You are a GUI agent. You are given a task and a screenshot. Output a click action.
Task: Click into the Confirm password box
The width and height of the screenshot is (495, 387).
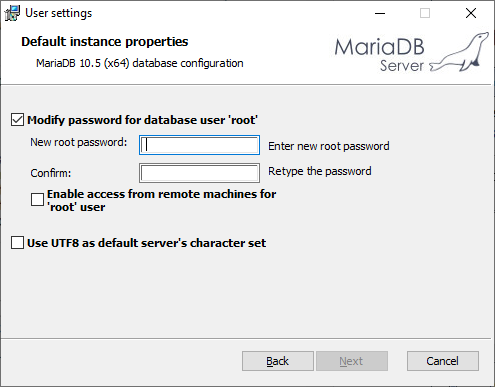[199, 173]
